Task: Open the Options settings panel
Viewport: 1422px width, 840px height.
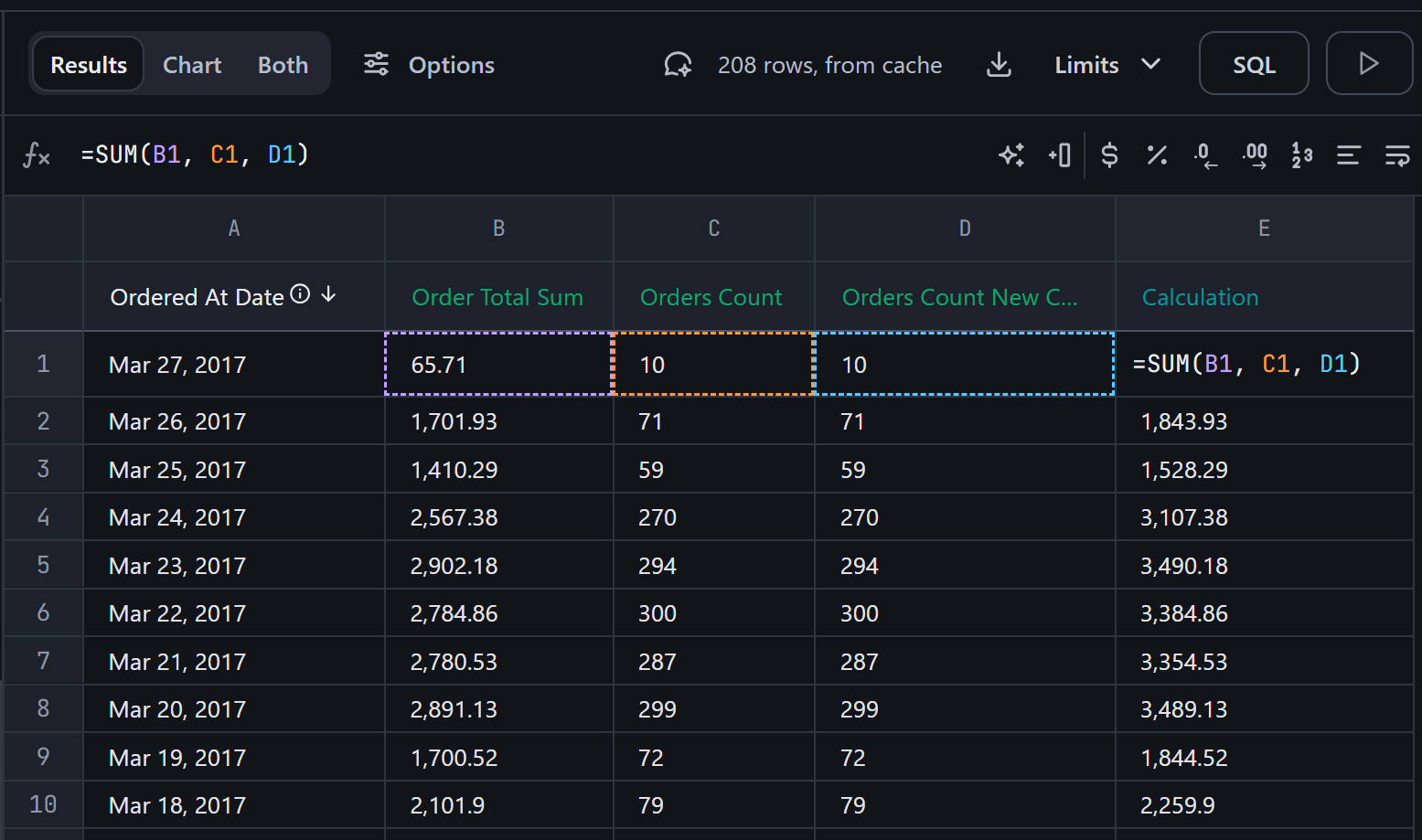Action: pos(429,65)
